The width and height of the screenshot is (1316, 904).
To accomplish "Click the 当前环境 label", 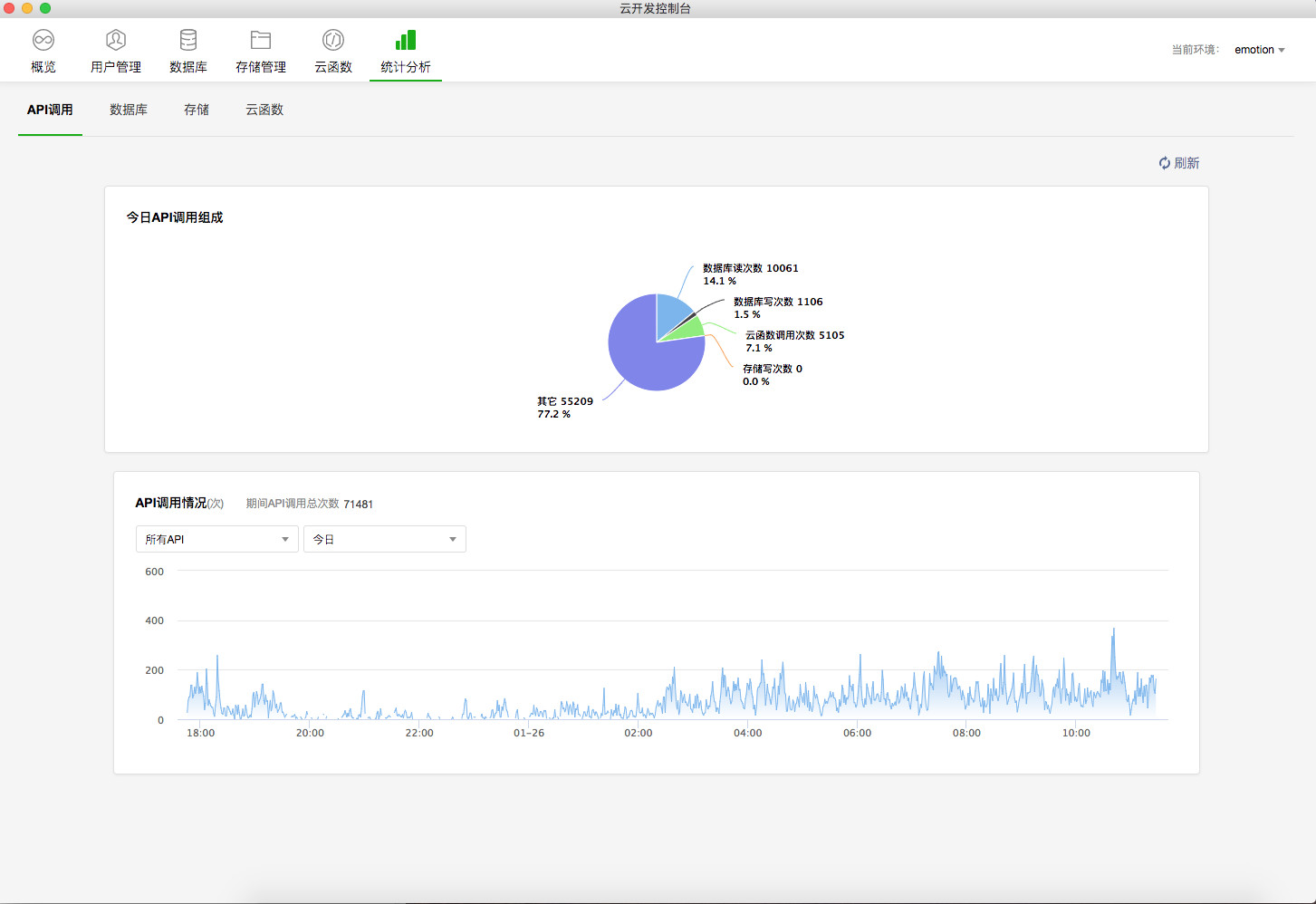I will pos(1195,50).
